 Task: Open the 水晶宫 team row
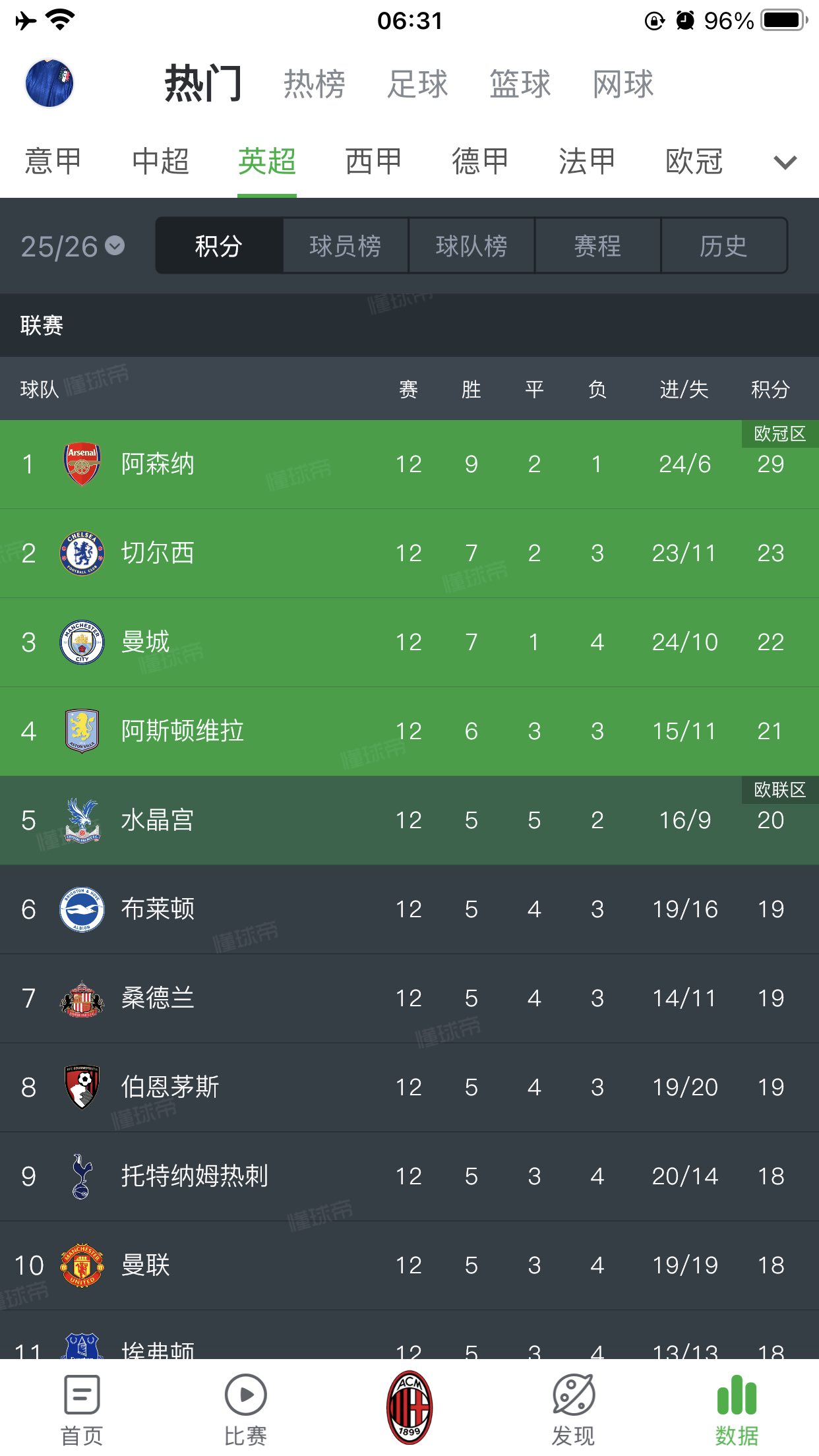(x=409, y=820)
